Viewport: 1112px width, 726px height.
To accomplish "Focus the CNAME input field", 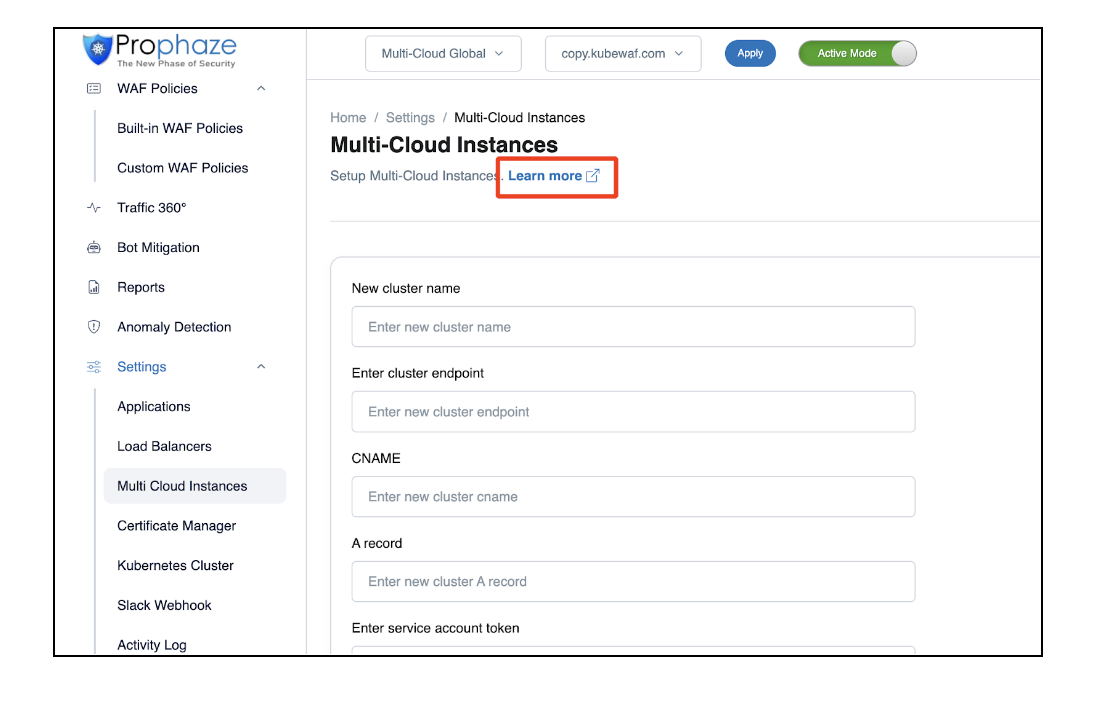I will tap(633, 497).
